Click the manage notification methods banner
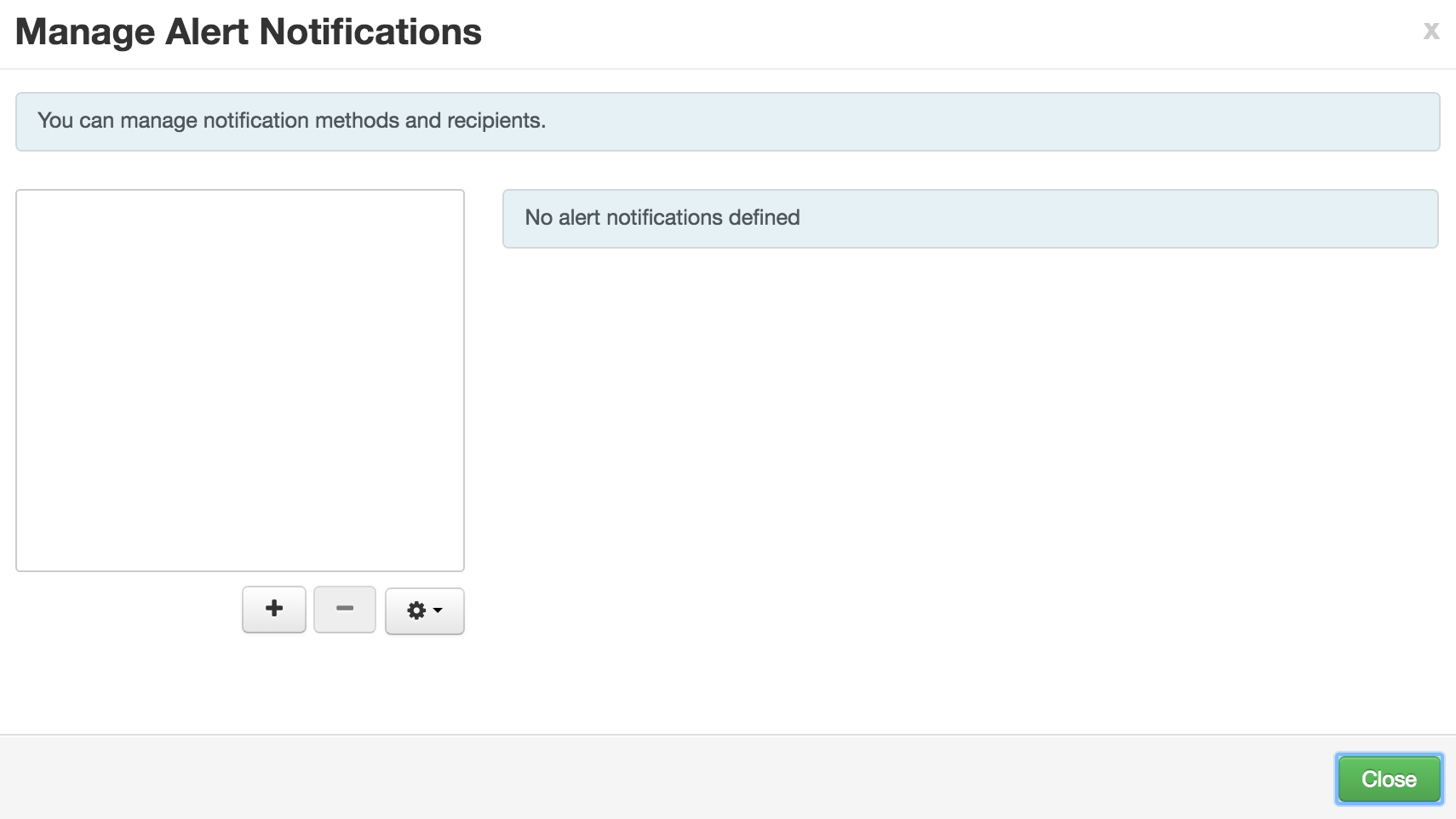The width and height of the screenshot is (1456, 819). coord(289,121)
